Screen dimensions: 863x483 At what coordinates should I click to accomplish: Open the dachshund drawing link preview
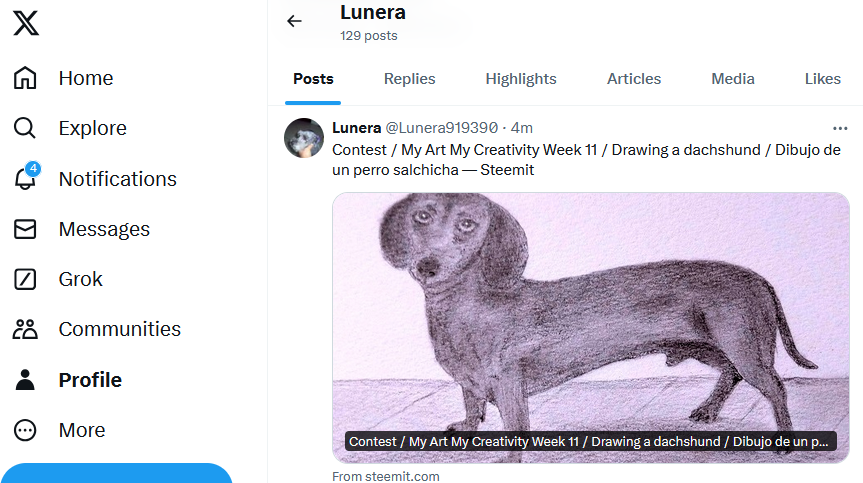pos(590,327)
